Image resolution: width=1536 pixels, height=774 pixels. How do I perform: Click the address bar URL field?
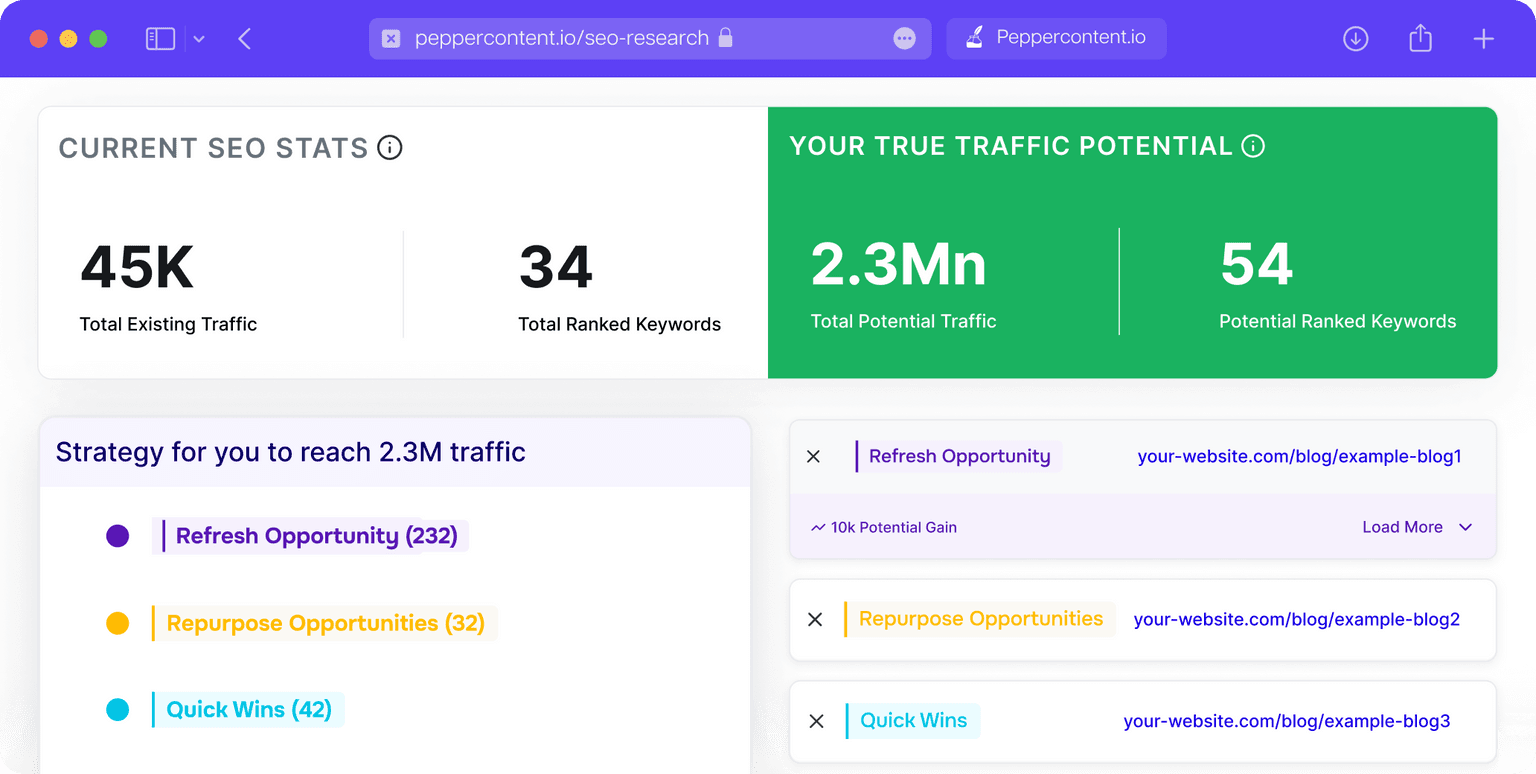pos(650,39)
